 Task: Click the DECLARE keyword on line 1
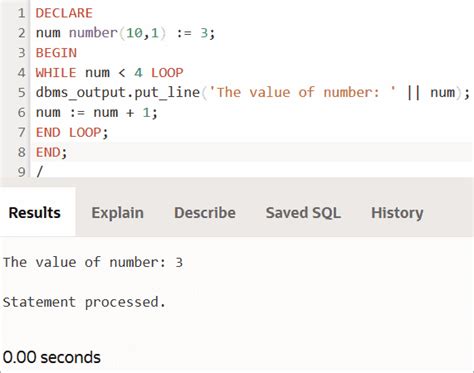[64, 13]
